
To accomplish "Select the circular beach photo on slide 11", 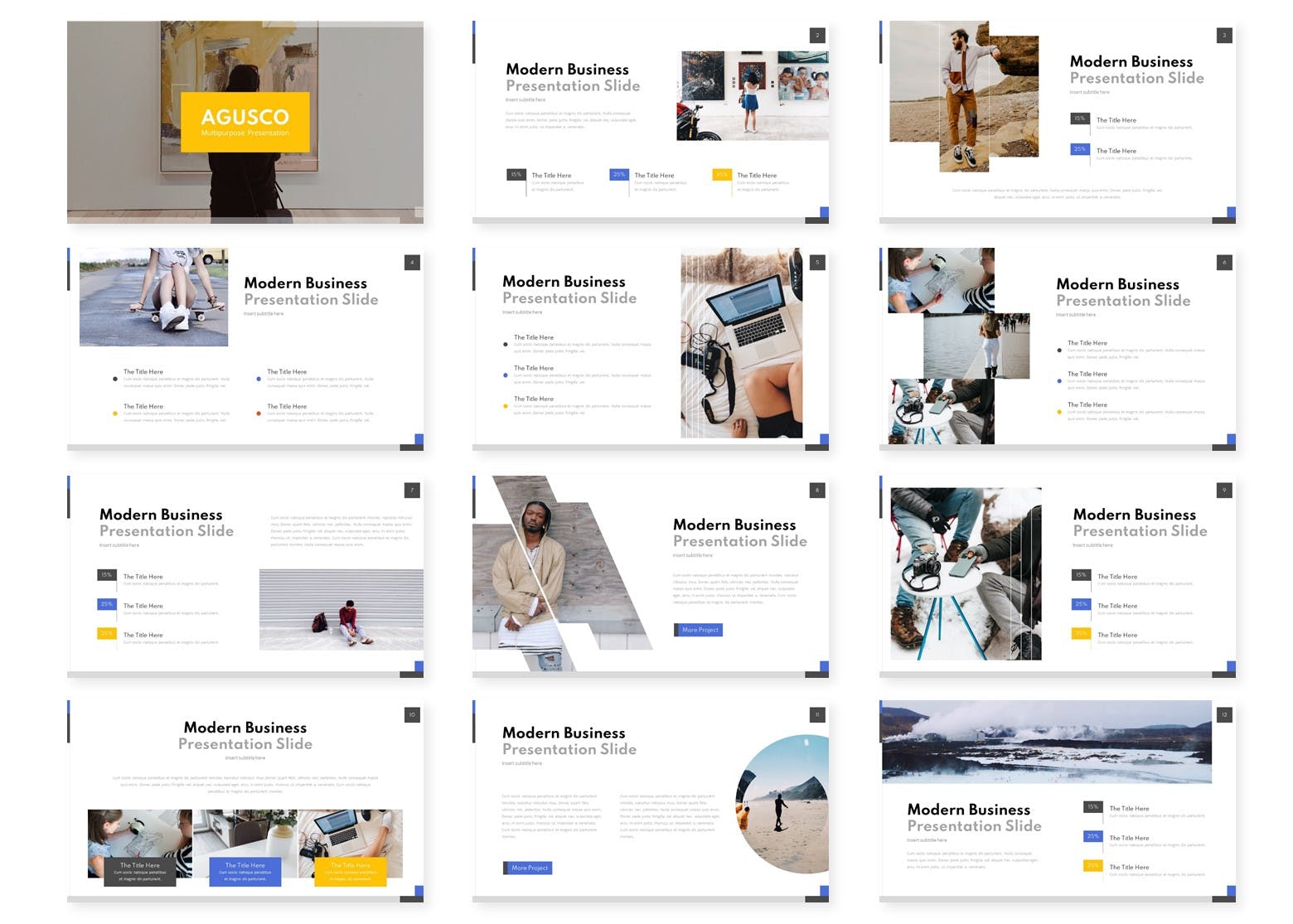I will (782, 804).
